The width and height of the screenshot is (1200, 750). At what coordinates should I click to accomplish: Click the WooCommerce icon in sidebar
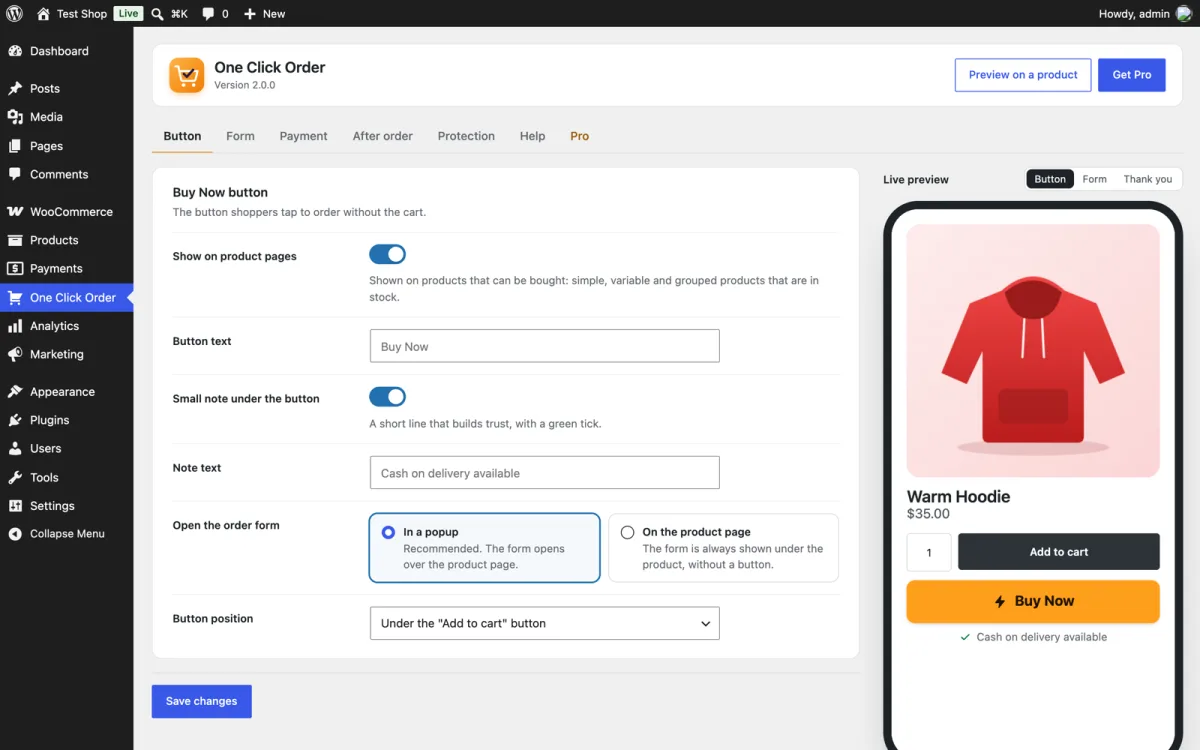click(x=15, y=212)
